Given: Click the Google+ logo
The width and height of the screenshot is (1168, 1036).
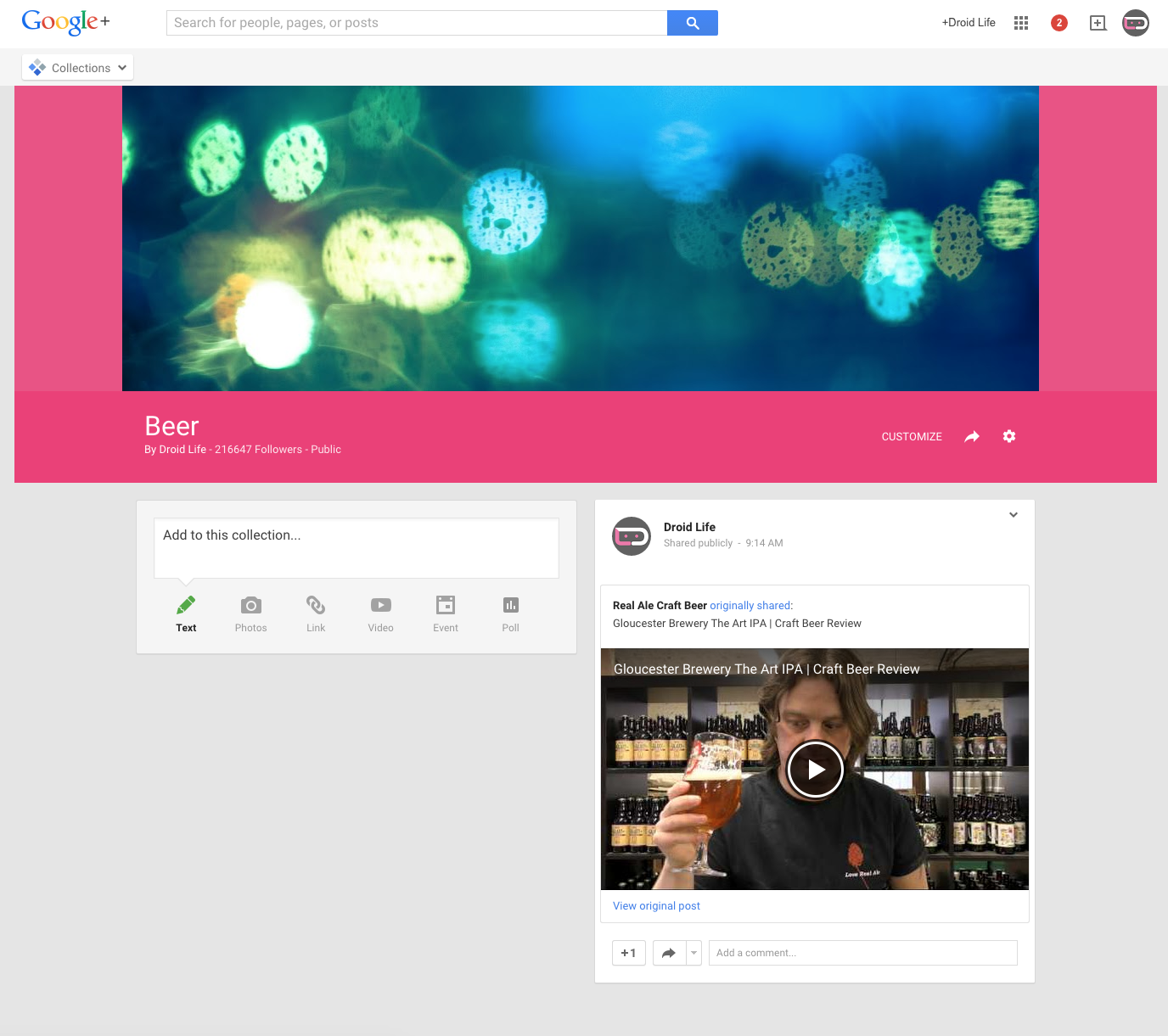Looking at the screenshot, I should (x=65, y=22).
